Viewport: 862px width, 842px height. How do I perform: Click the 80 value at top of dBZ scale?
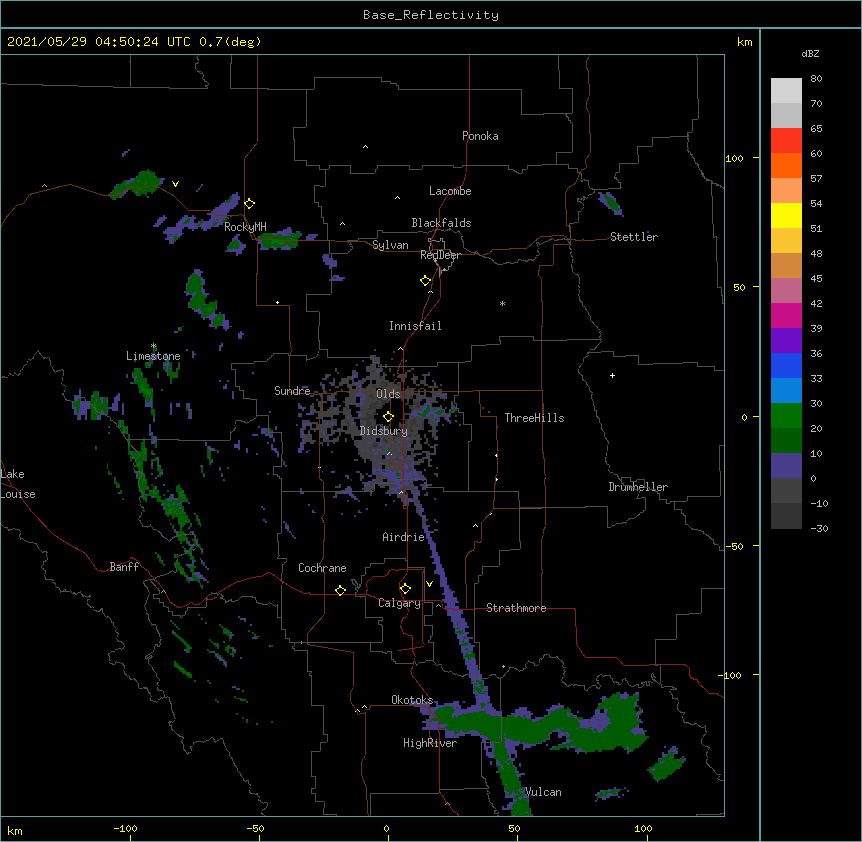tap(816, 79)
